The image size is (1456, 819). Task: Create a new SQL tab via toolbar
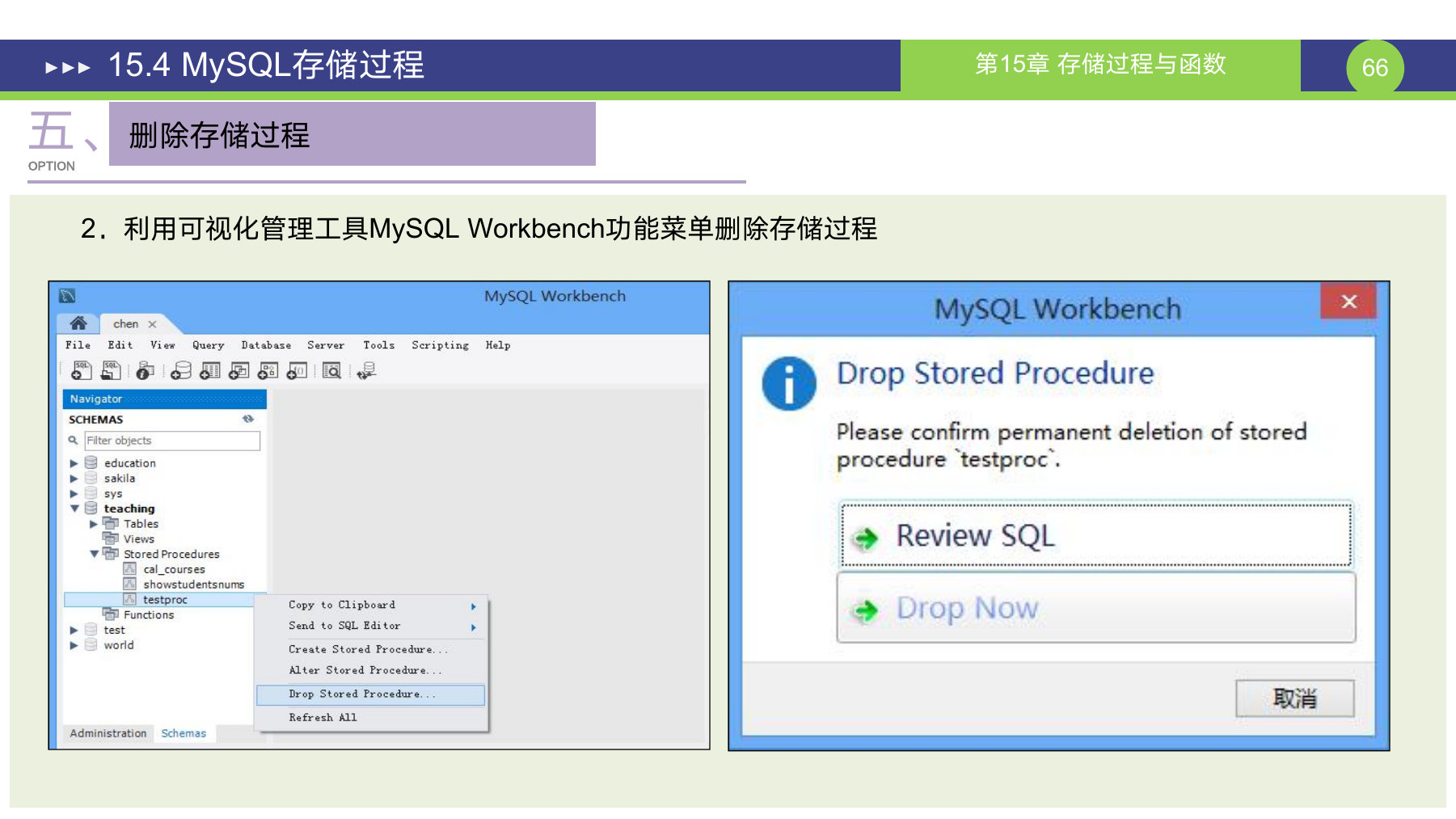coord(82,370)
